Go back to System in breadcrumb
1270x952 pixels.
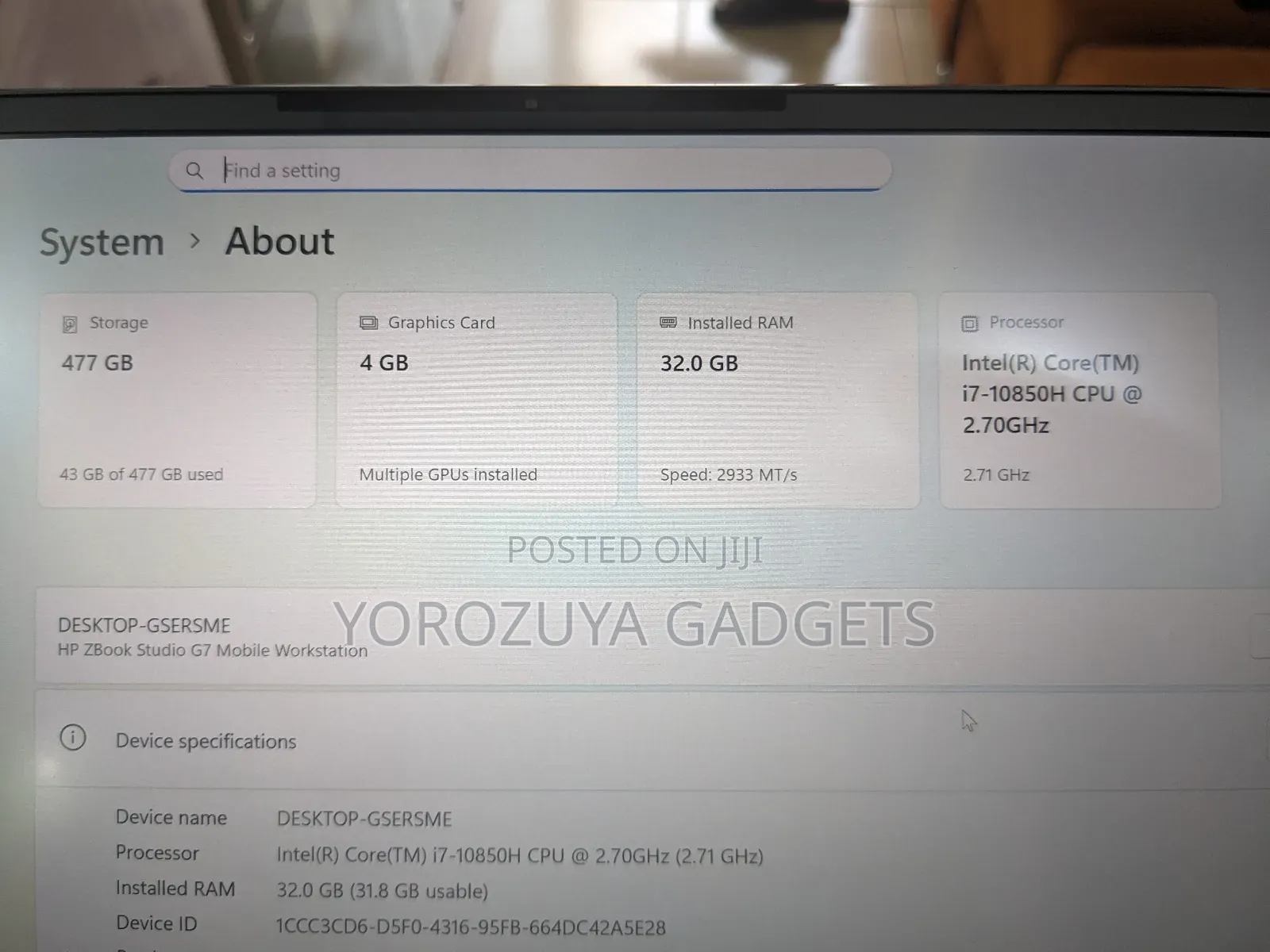[102, 242]
